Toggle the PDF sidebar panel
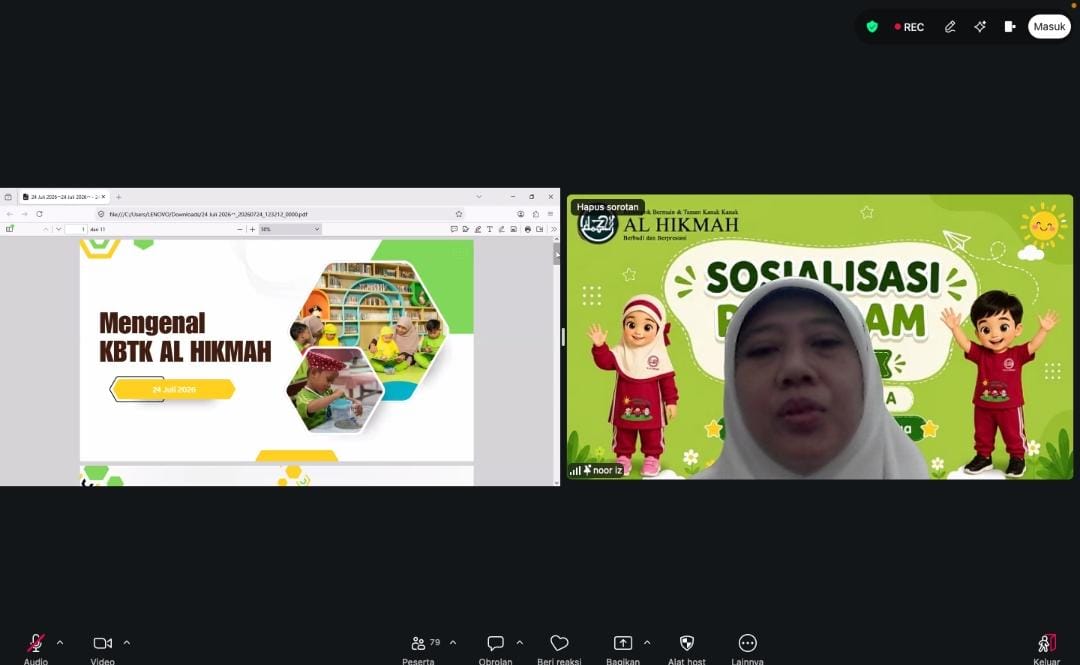The image size is (1080, 665). pyautogui.click(x=10, y=229)
